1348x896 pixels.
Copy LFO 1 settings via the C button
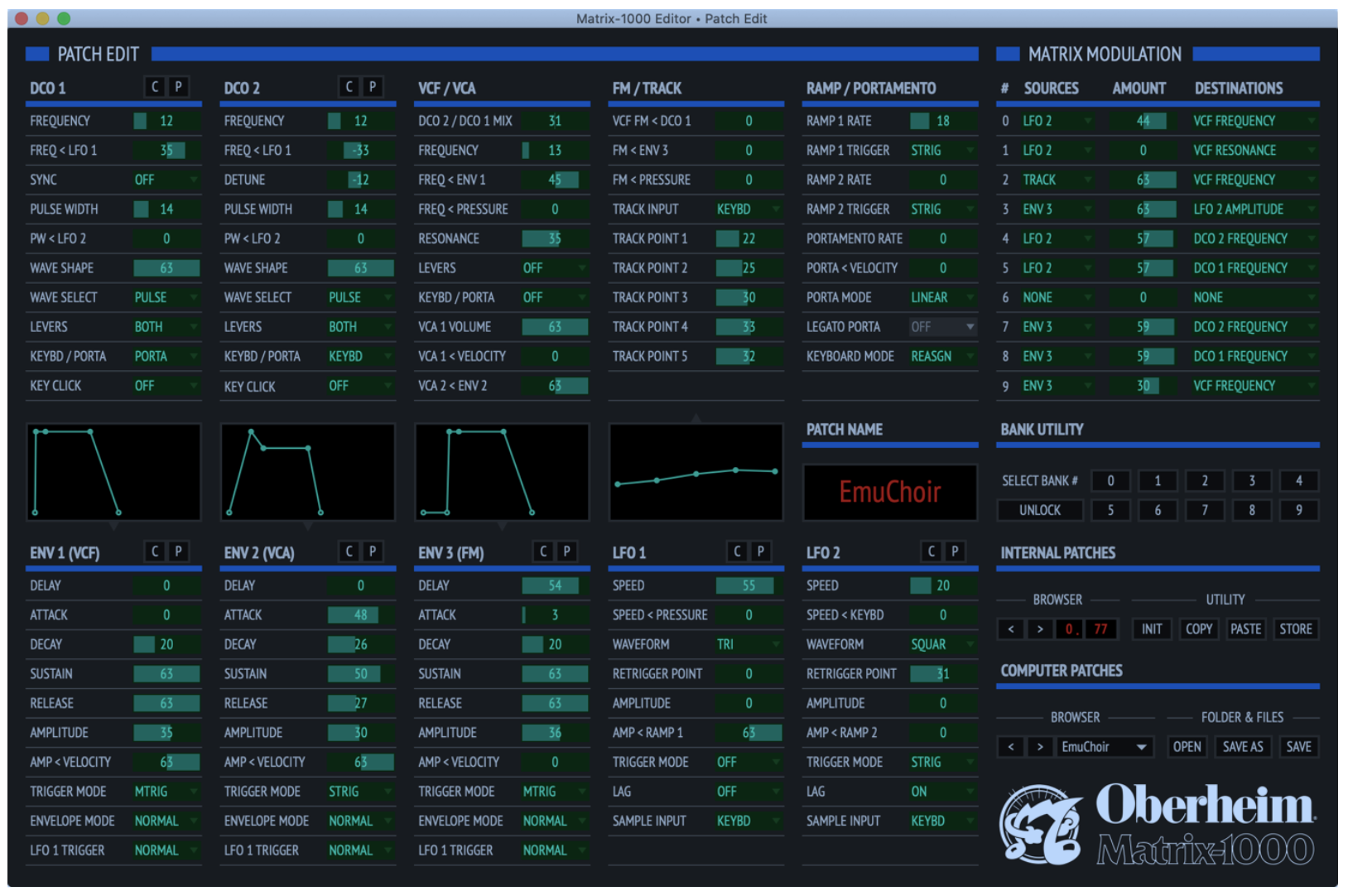click(737, 552)
